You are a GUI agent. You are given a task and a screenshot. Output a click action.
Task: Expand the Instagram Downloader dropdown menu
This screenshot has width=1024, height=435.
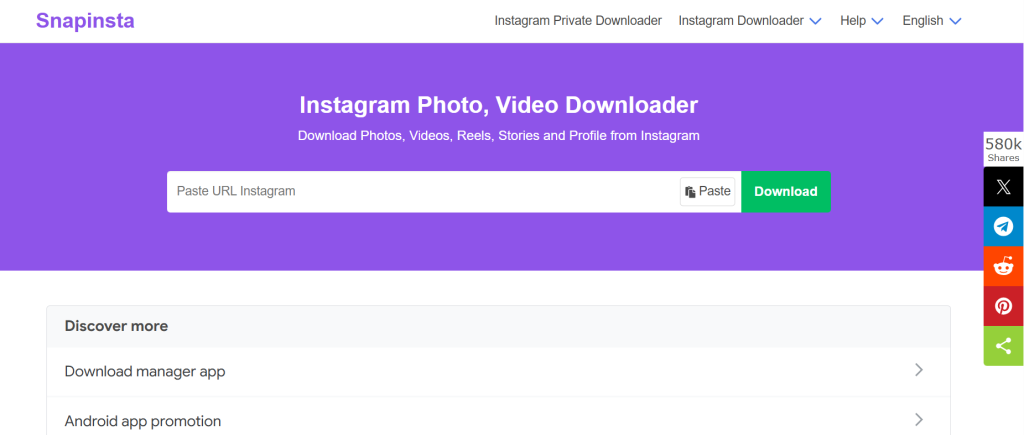[x=749, y=21]
